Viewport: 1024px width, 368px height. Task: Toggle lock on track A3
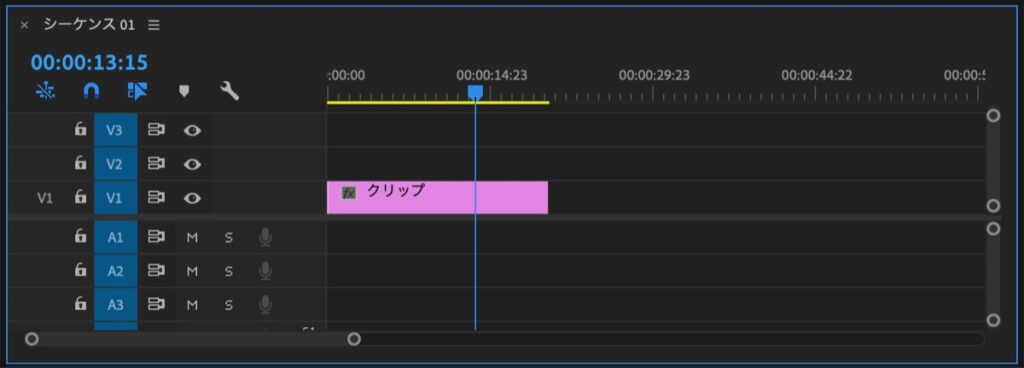(x=80, y=304)
